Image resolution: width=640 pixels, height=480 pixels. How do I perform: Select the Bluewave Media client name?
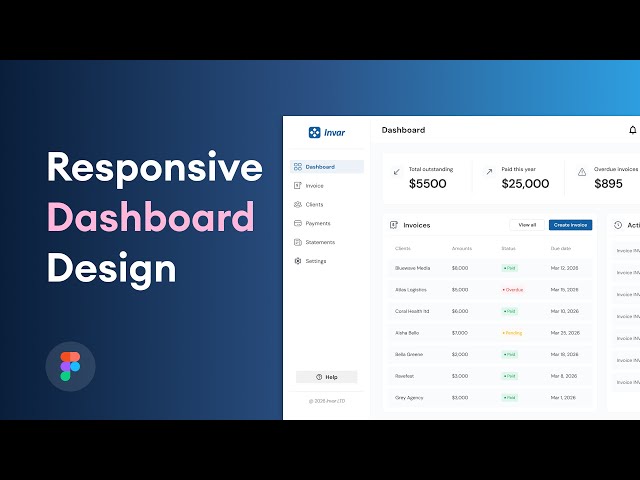pos(412,268)
